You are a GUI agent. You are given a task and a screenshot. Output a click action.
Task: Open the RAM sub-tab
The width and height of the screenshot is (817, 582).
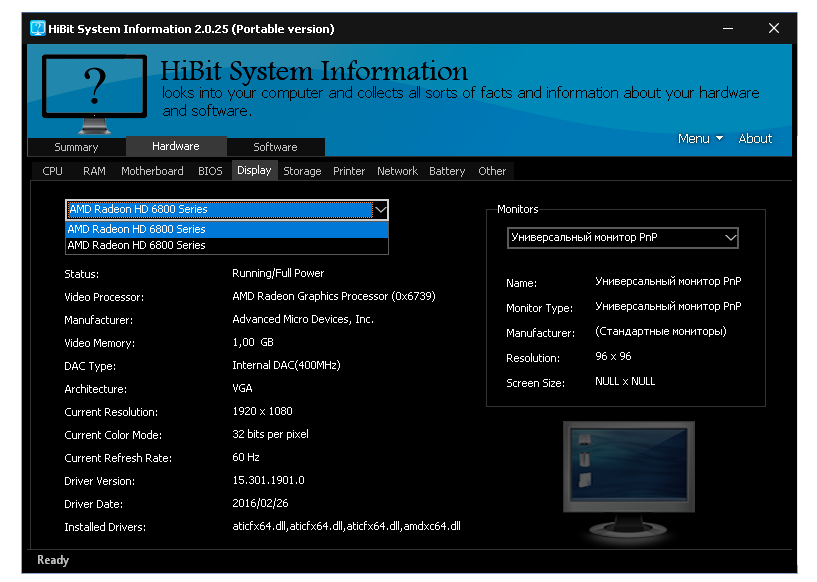point(94,171)
